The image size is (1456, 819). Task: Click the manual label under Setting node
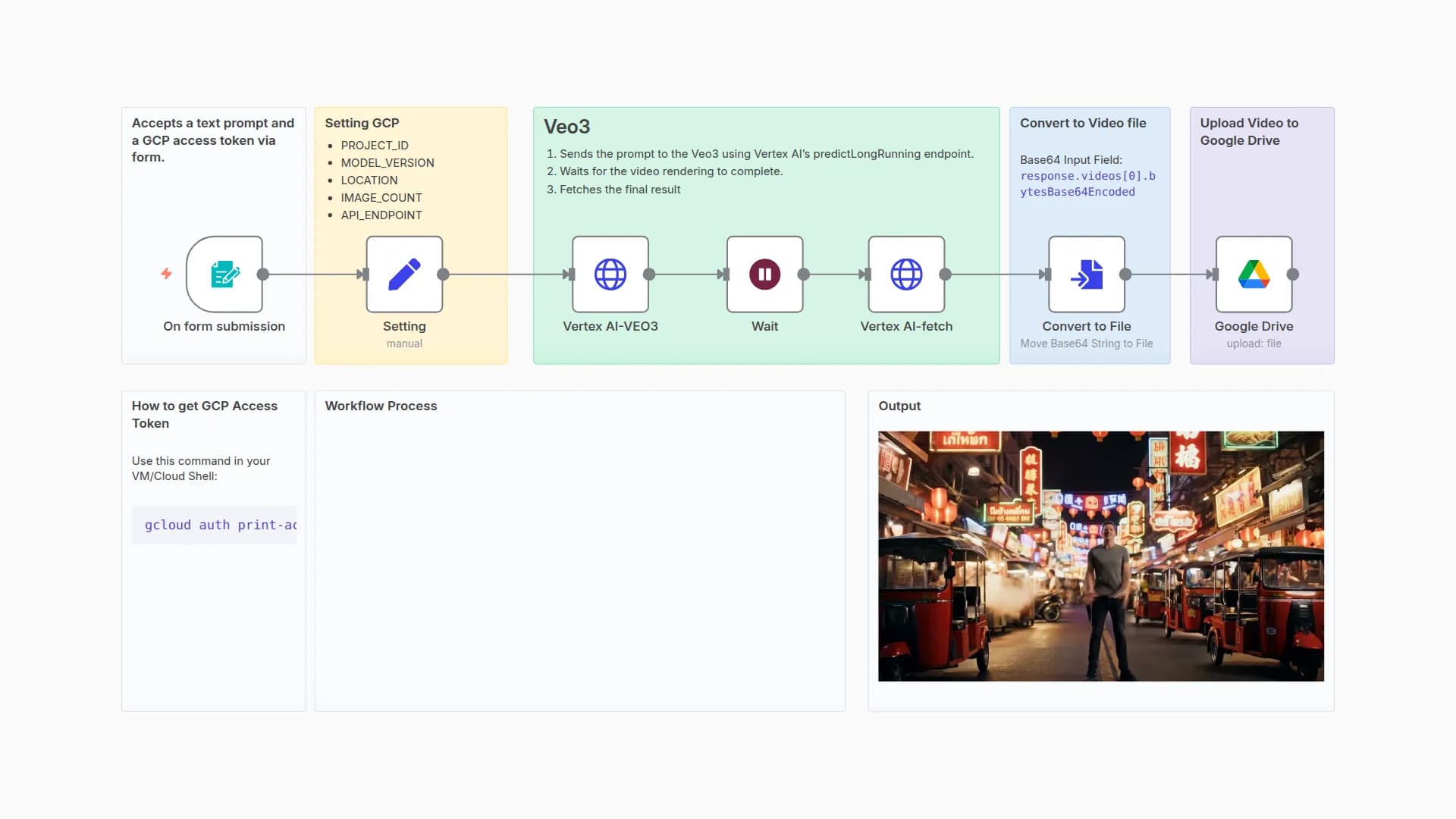click(x=404, y=343)
